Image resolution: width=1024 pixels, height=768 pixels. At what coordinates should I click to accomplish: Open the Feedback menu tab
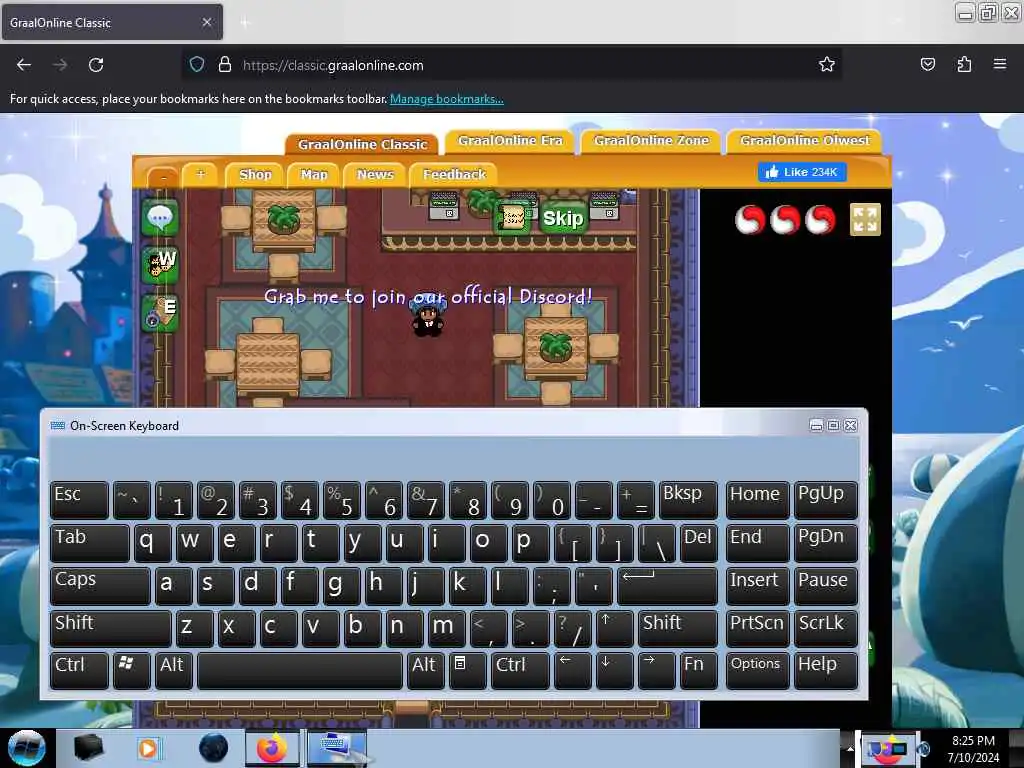(x=454, y=174)
